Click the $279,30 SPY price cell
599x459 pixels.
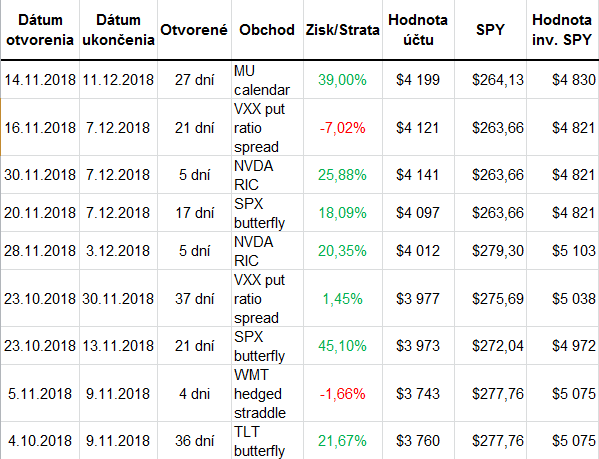coord(491,251)
